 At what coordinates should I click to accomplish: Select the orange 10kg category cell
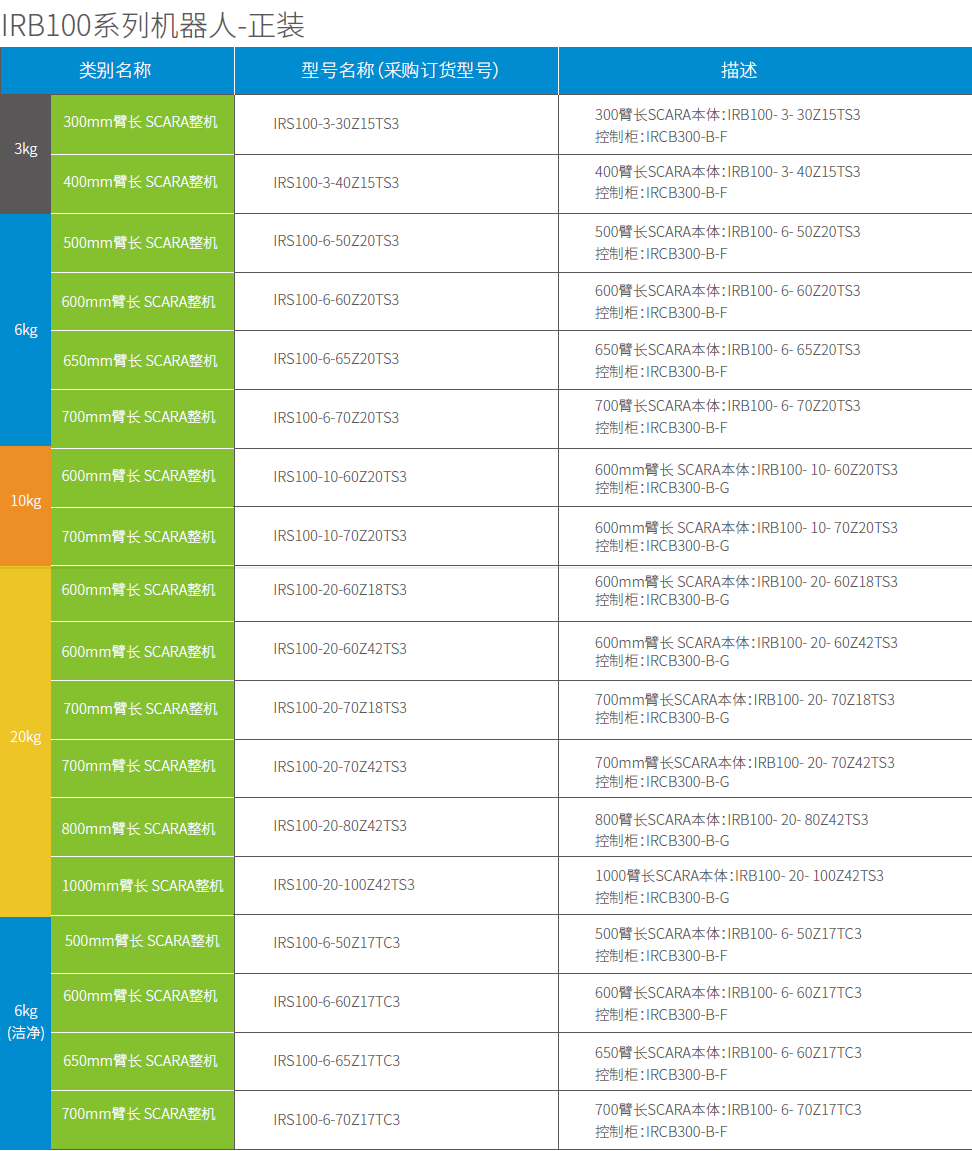pos(26,506)
